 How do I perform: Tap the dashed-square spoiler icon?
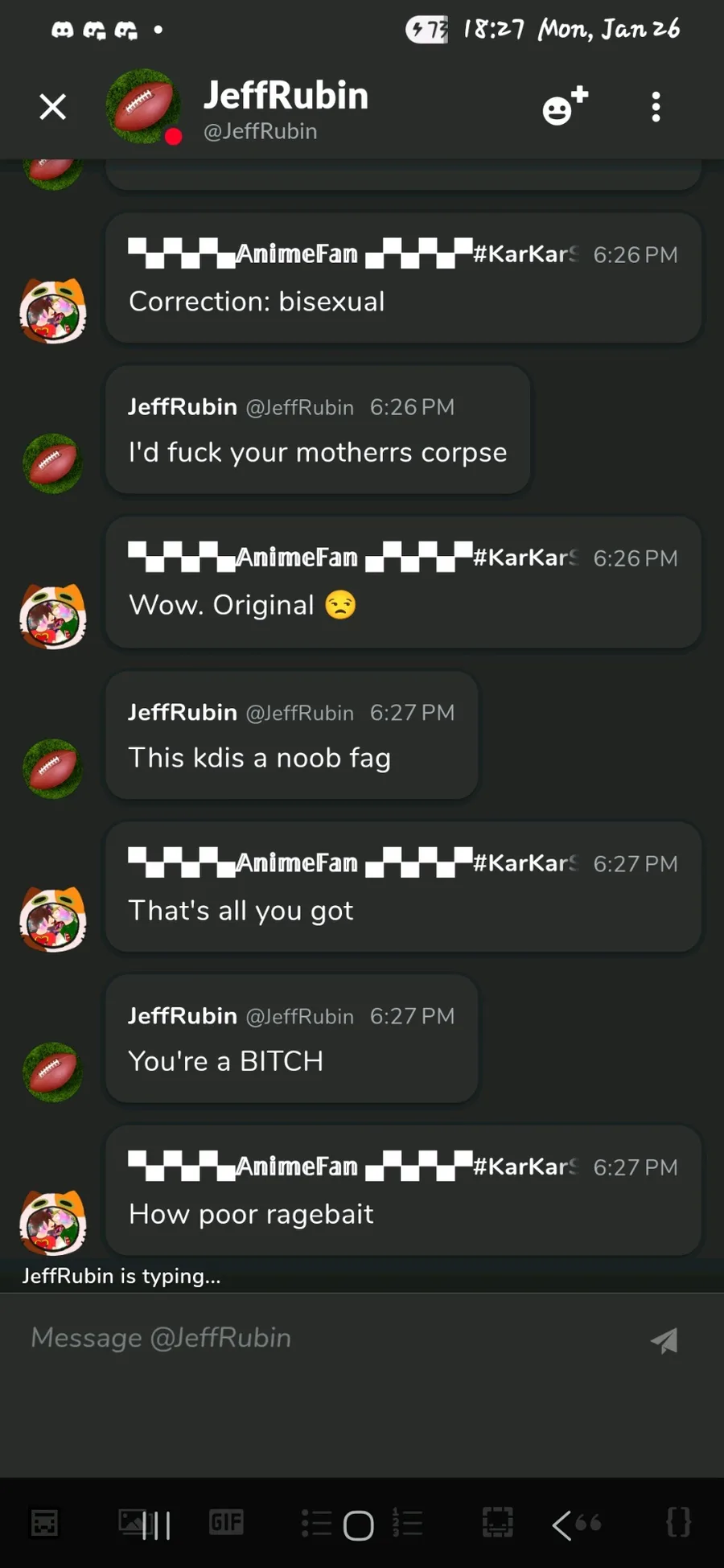pyautogui.click(x=497, y=1521)
